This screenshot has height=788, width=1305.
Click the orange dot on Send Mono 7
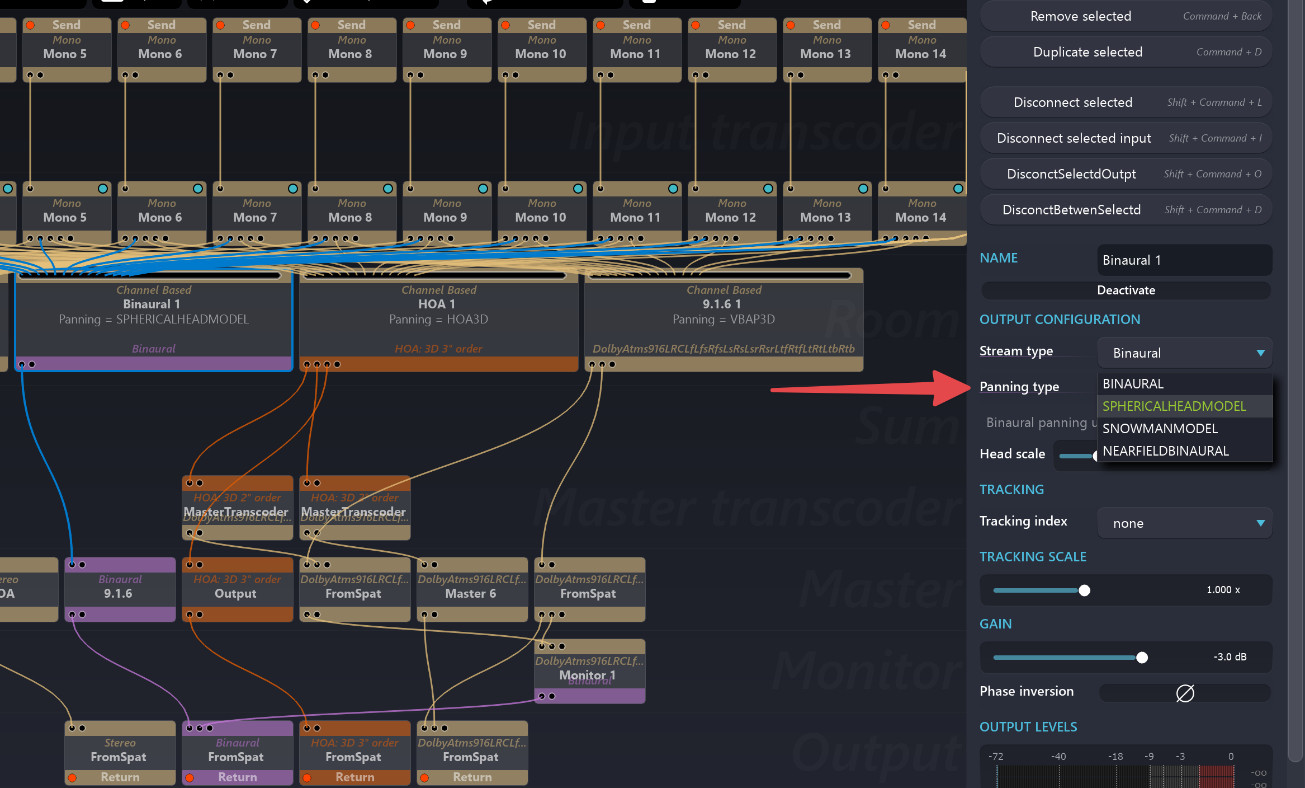pos(220,24)
